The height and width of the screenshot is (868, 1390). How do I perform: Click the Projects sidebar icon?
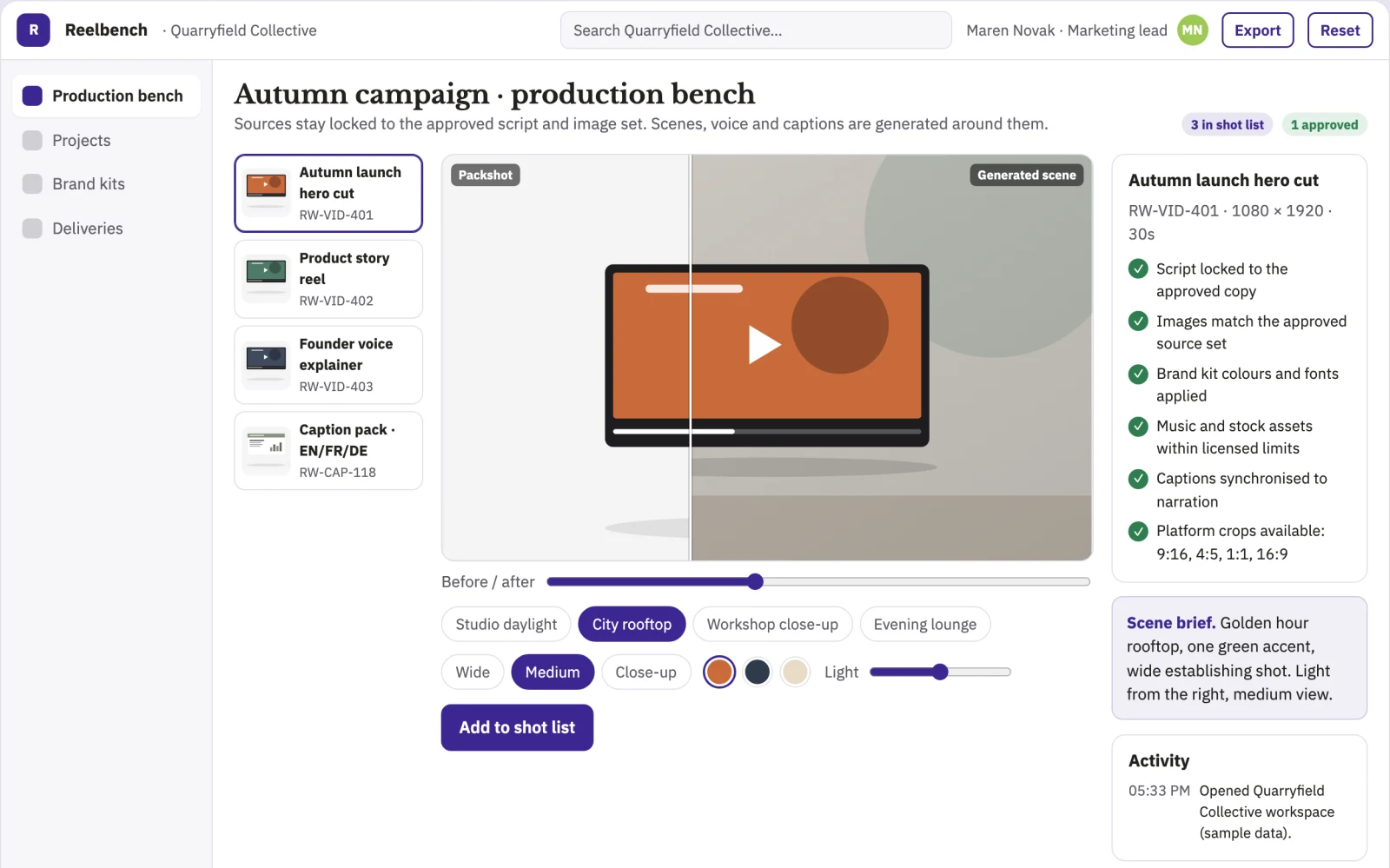pos(32,141)
